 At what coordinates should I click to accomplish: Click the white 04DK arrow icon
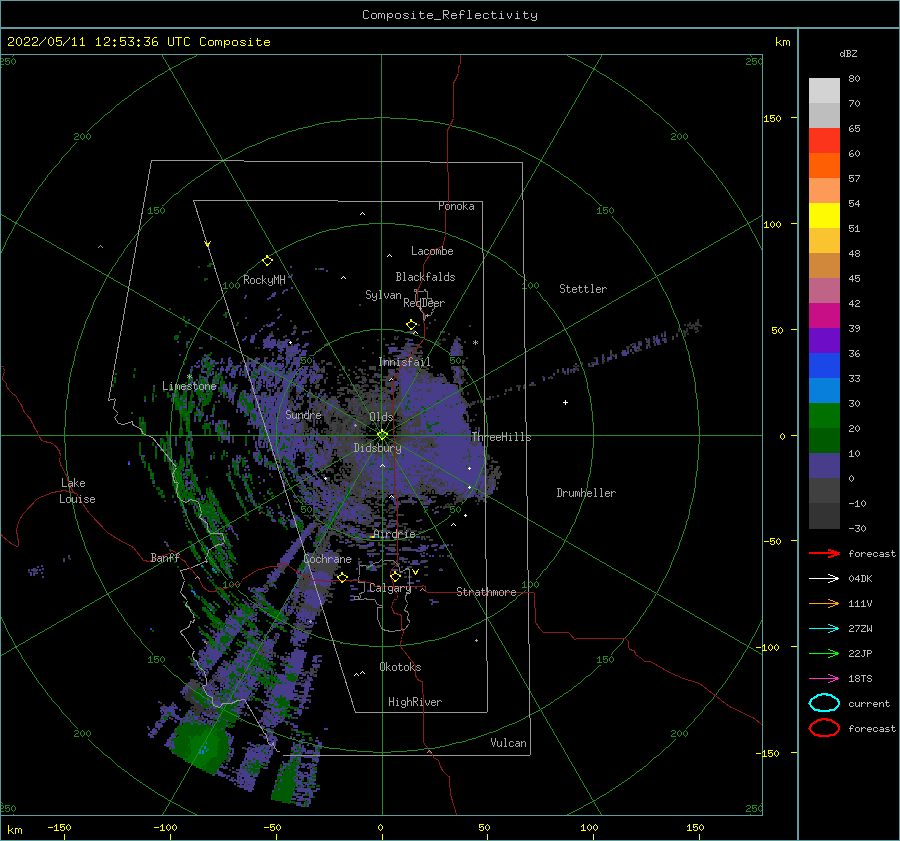click(x=824, y=578)
